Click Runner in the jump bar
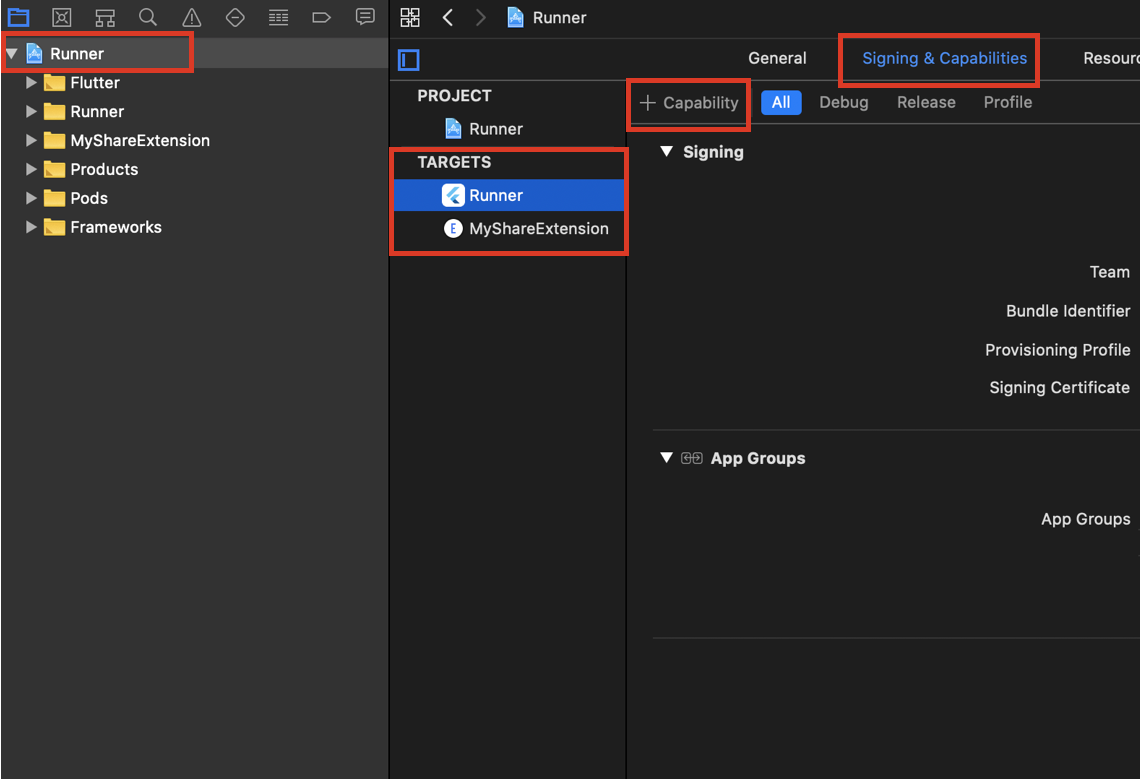 tap(559, 17)
